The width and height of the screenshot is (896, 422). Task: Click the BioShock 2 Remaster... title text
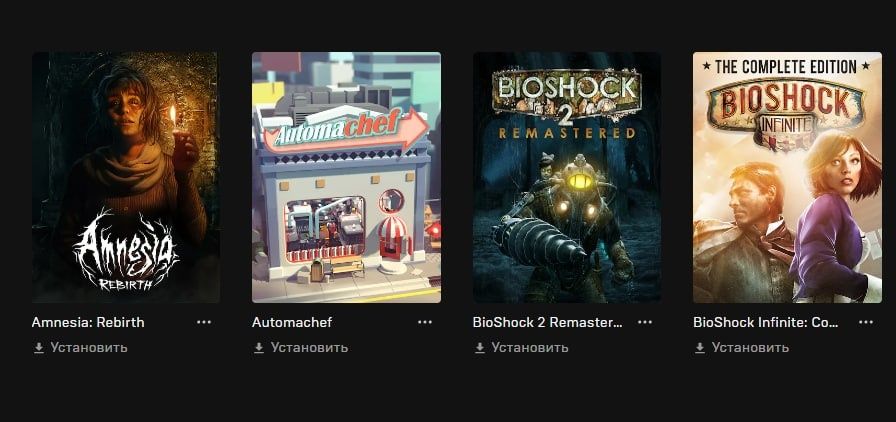(x=547, y=323)
